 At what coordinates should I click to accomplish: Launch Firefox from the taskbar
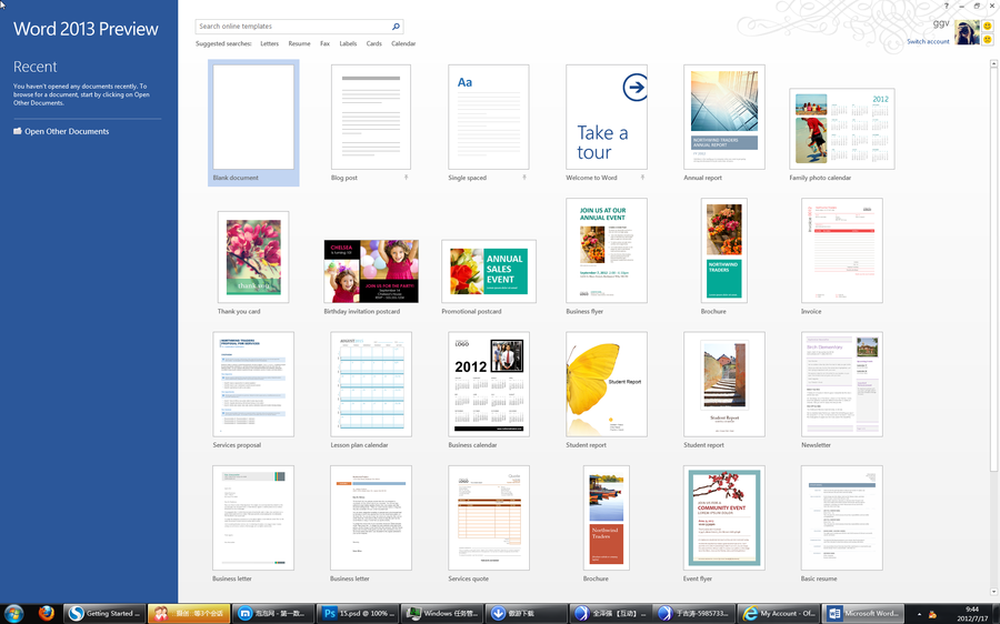click(46, 613)
